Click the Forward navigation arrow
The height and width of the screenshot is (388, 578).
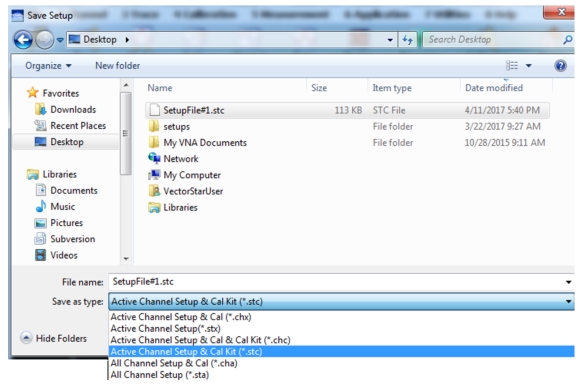coord(45,39)
